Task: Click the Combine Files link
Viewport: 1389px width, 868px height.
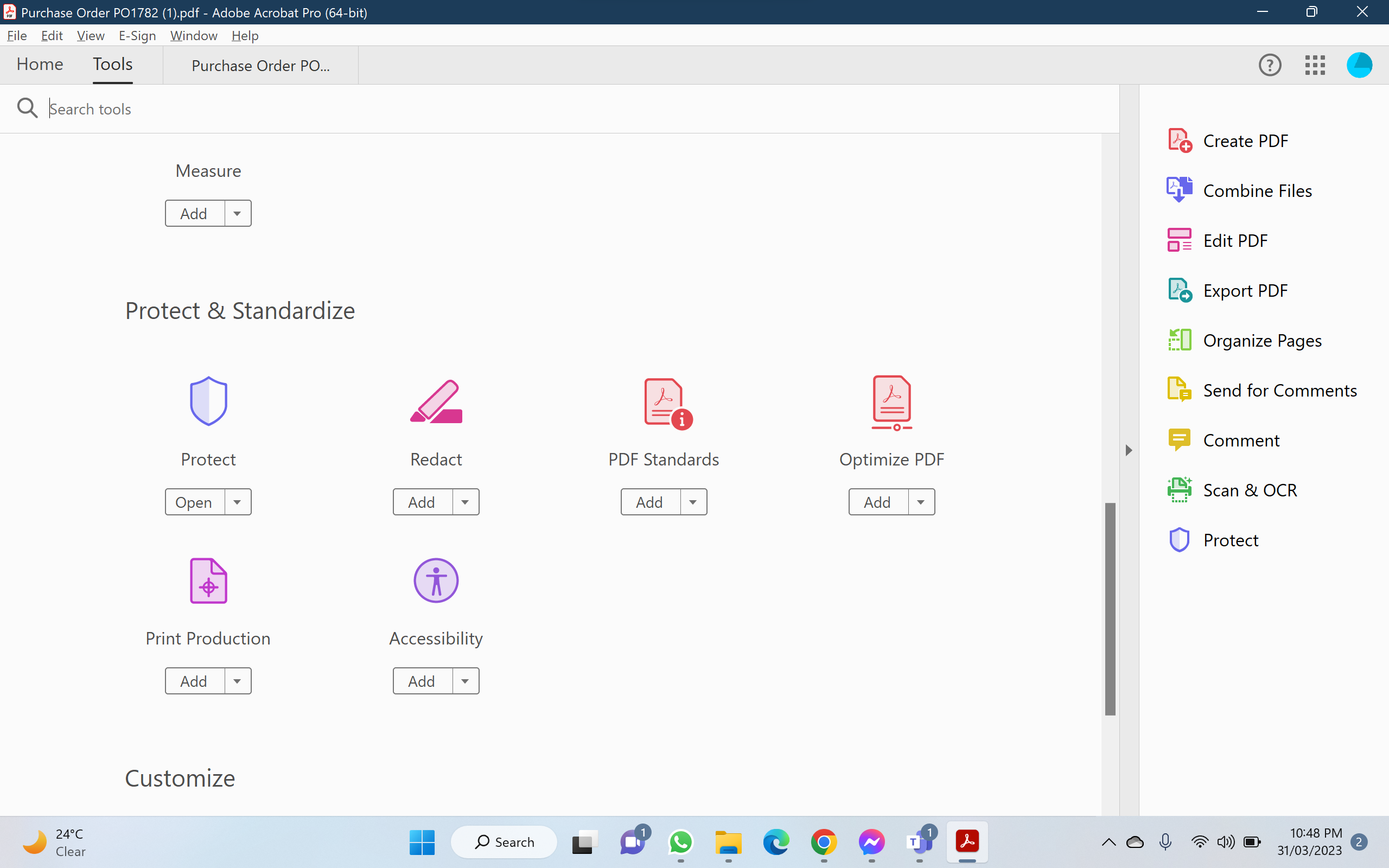Action: click(x=1257, y=190)
